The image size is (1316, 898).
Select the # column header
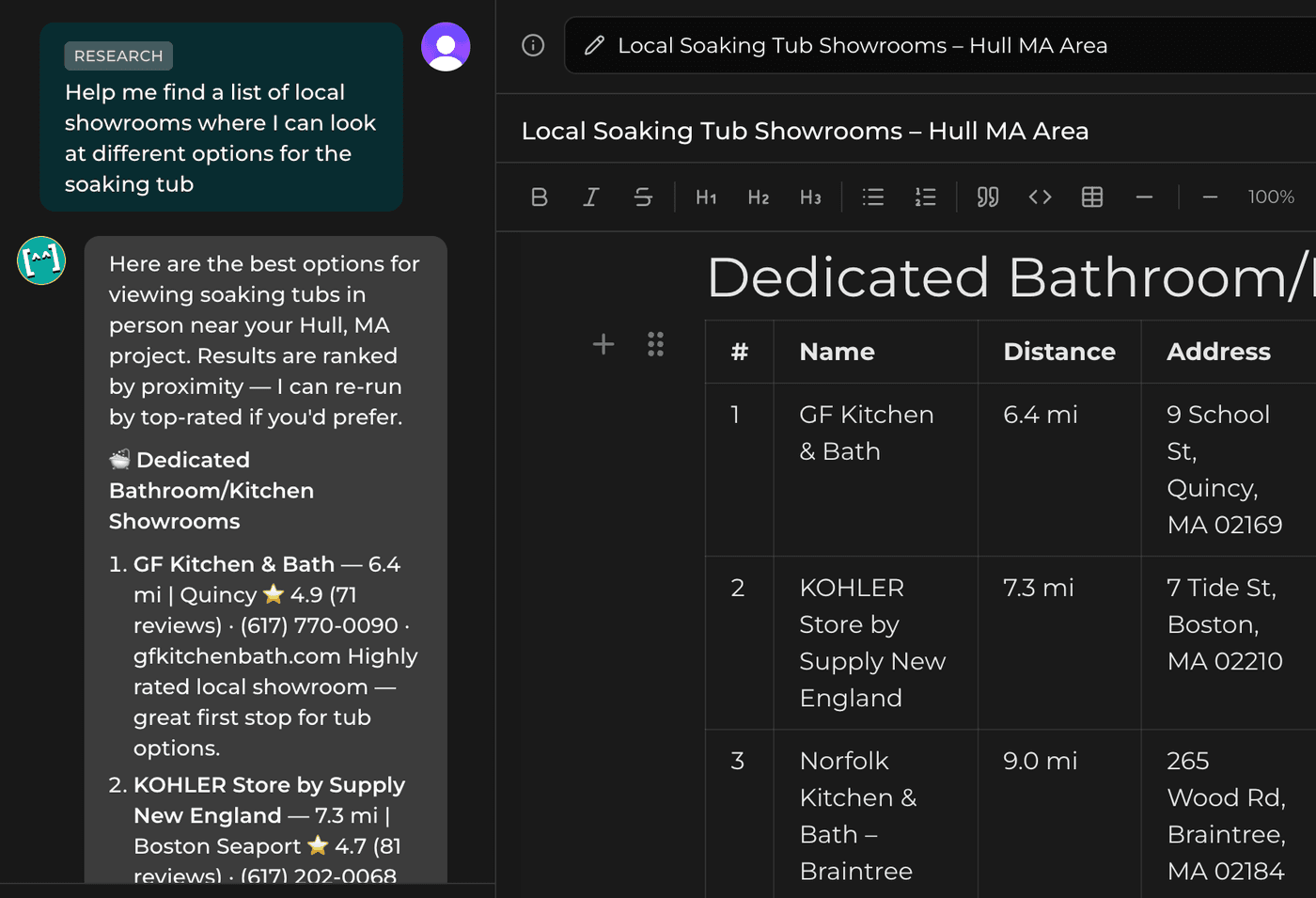tap(740, 352)
